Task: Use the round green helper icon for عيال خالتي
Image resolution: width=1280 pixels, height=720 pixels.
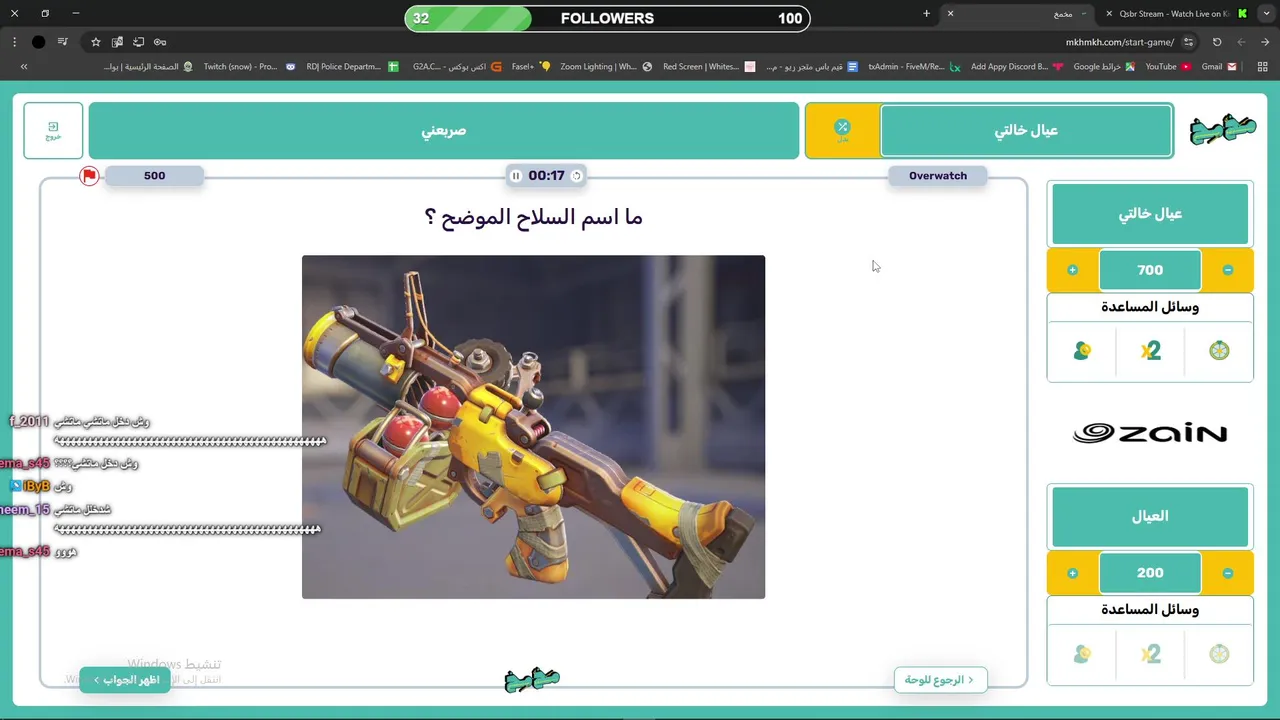Action: pyautogui.click(x=1219, y=351)
